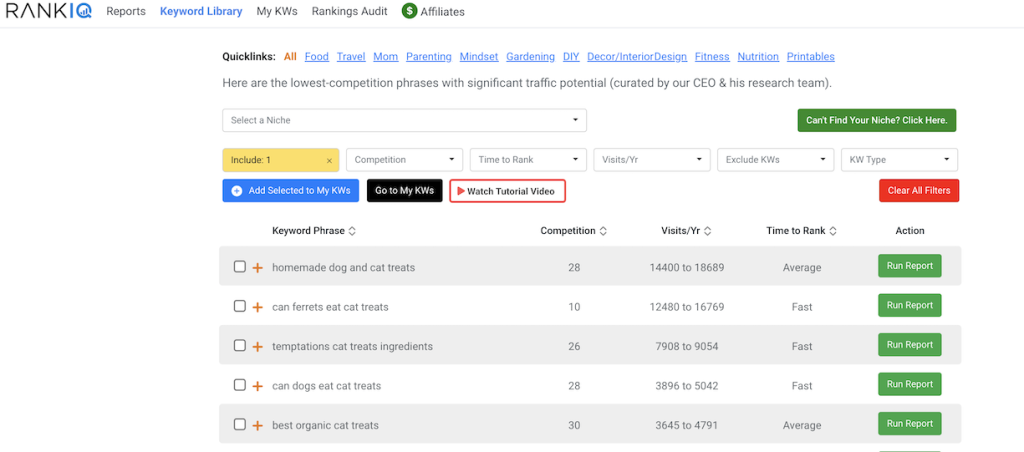
Task: Select the DIY quicklink
Action: pyautogui.click(x=571, y=57)
